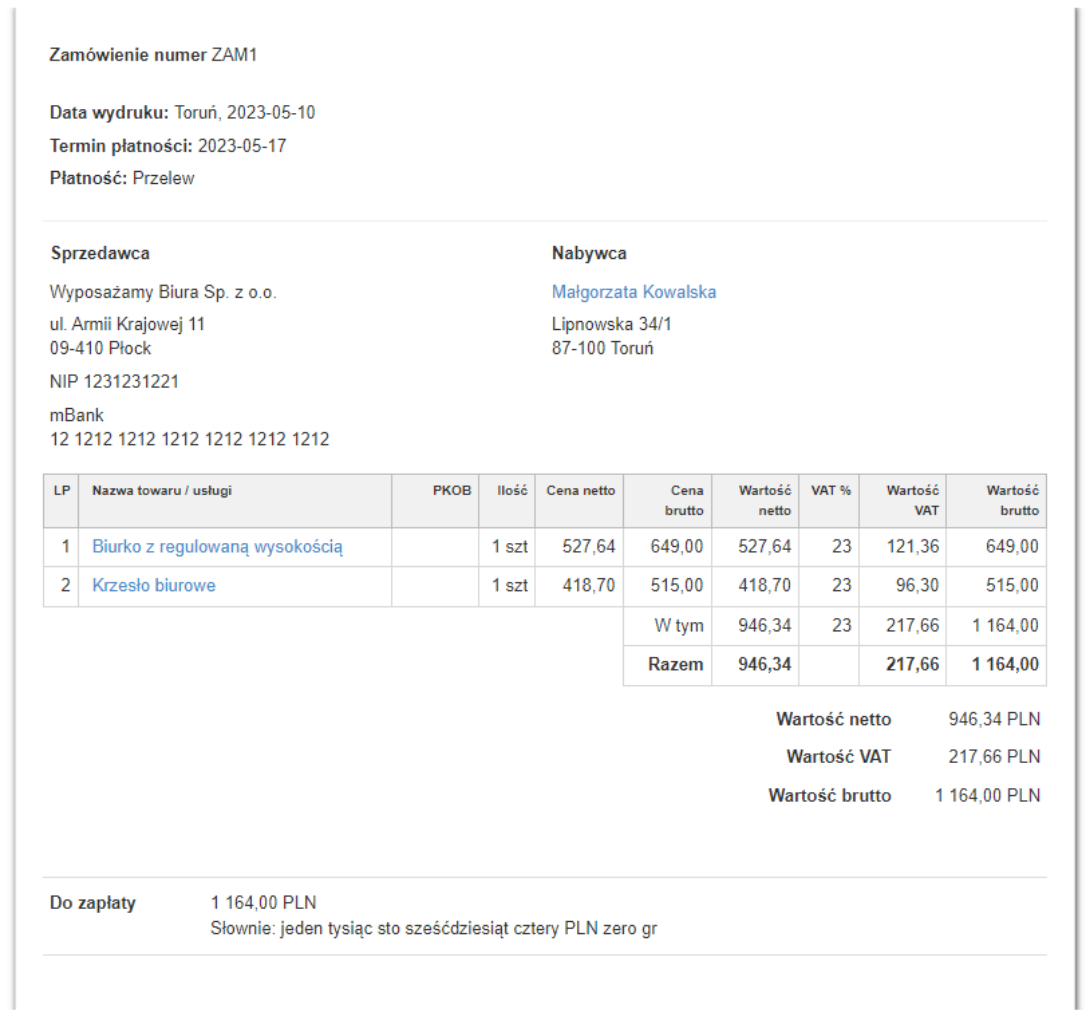Select the bank account number 12 1212 1212

[189, 439]
